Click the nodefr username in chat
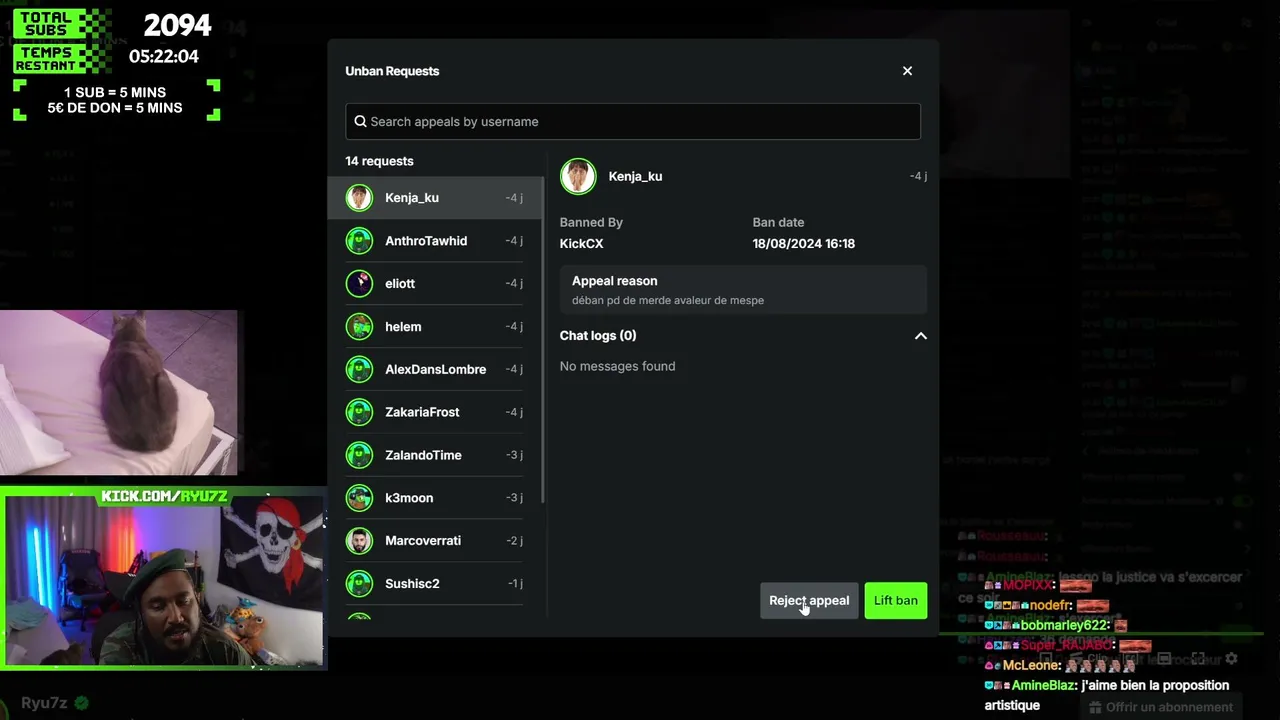The width and height of the screenshot is (1280, 720). [x=1049, y=606]
